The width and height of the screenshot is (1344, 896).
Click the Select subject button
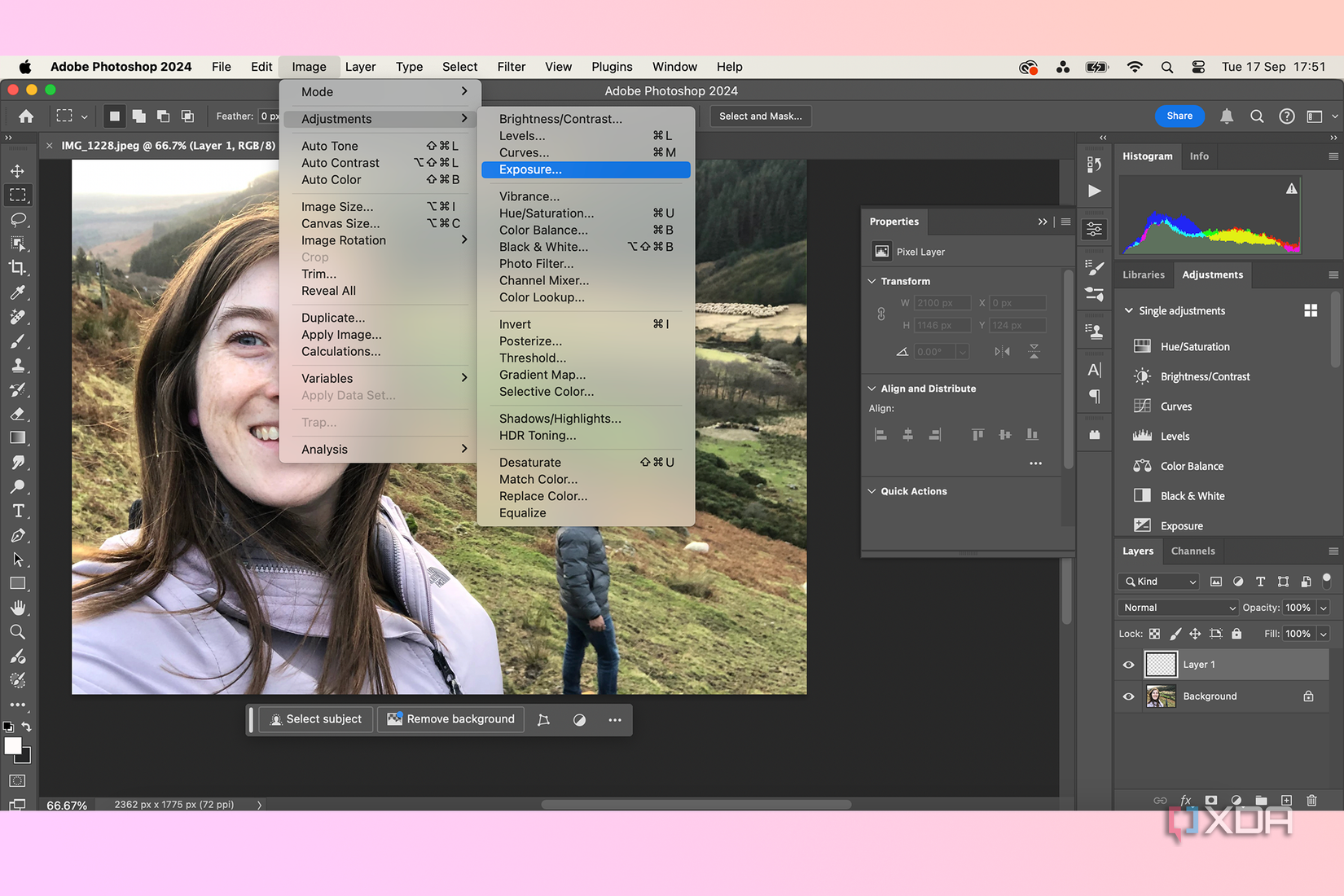click(316, 719)
